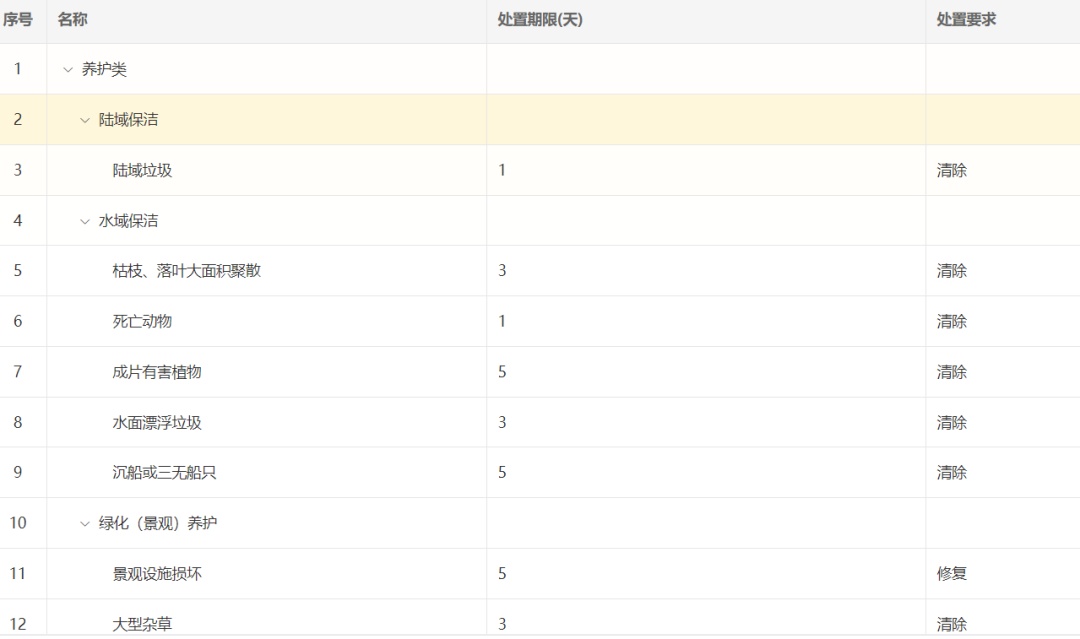Click 清除 requirement in 成片有害植物 row
This screenshot has height=639, width=1080.
951,372
